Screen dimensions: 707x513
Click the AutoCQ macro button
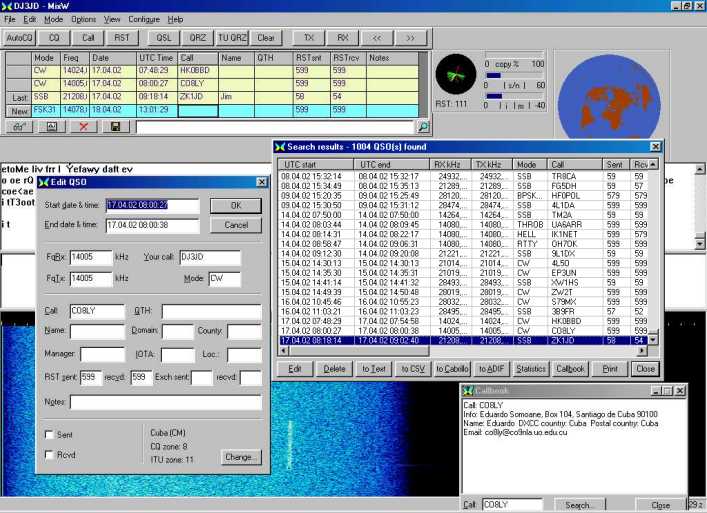[x=19, y=38]
